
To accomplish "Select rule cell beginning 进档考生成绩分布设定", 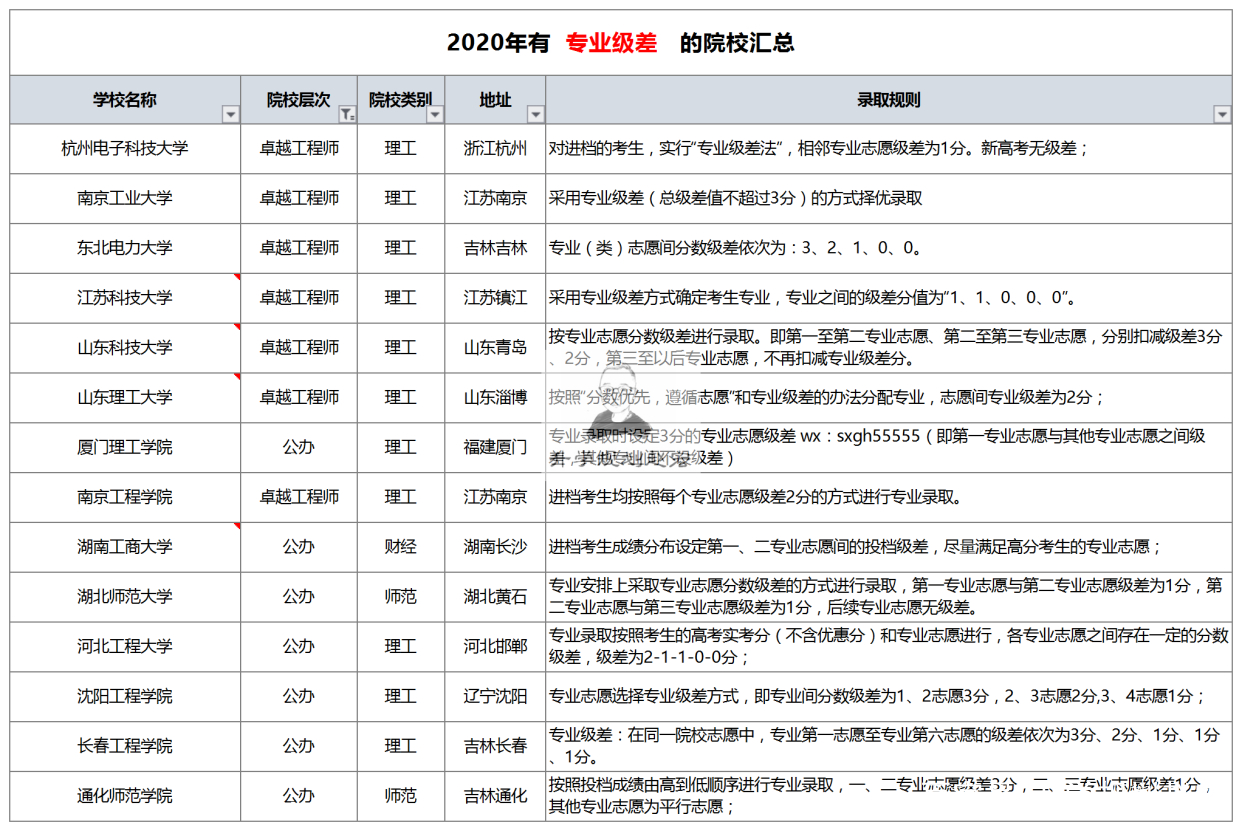I will [x=889, y=547].
